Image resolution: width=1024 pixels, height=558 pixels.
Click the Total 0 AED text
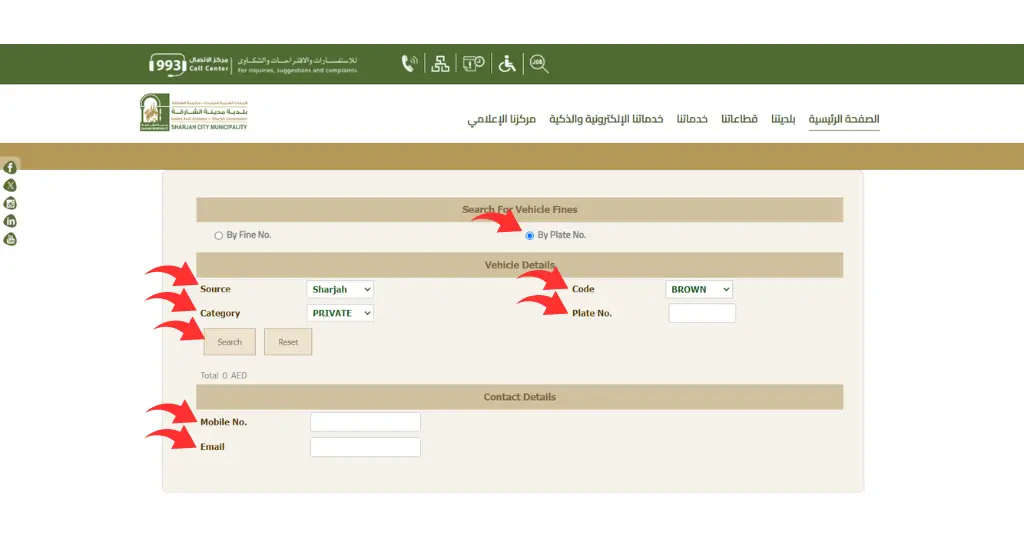point(223,376)
